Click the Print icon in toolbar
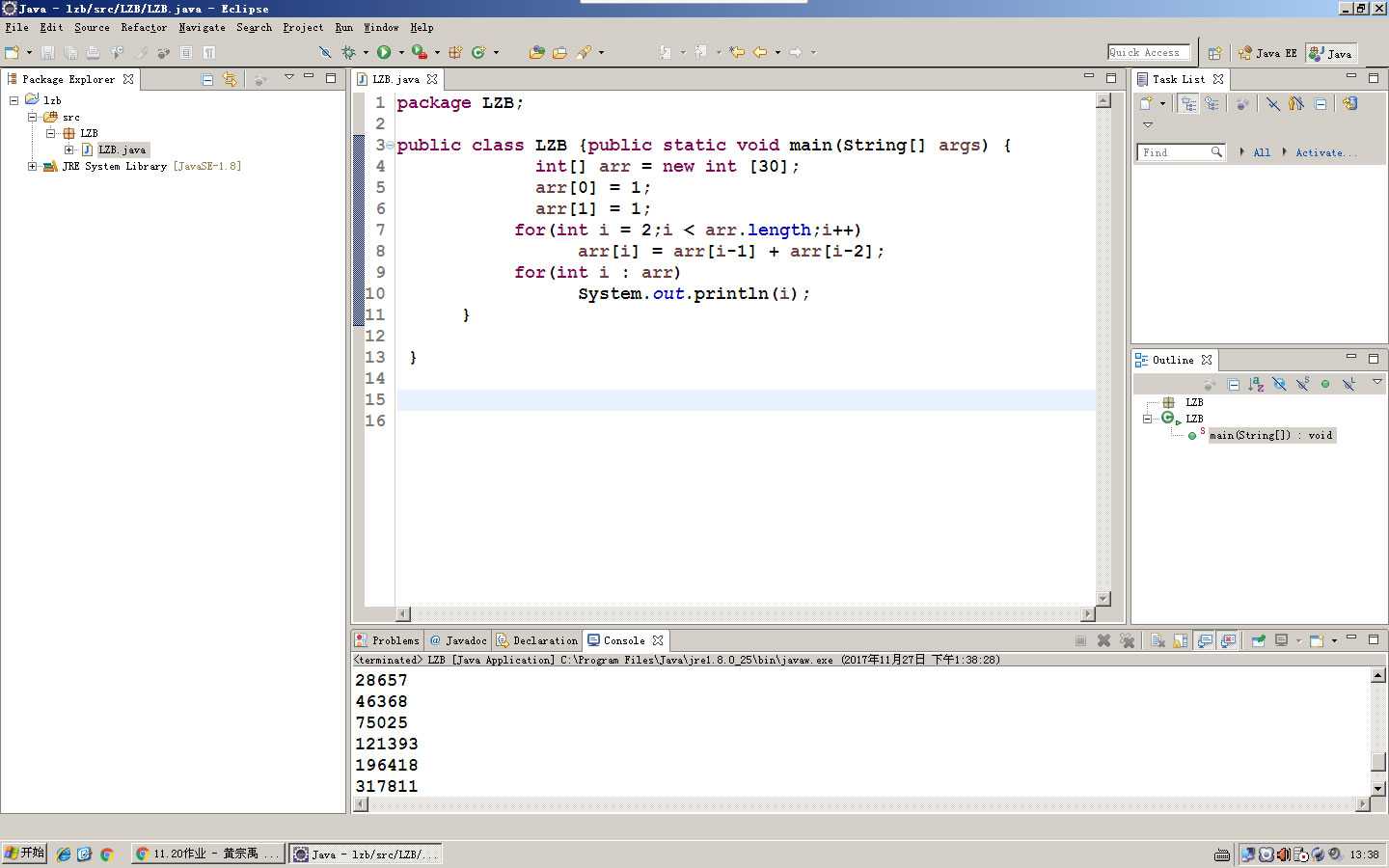 click(x=93, y=52)
